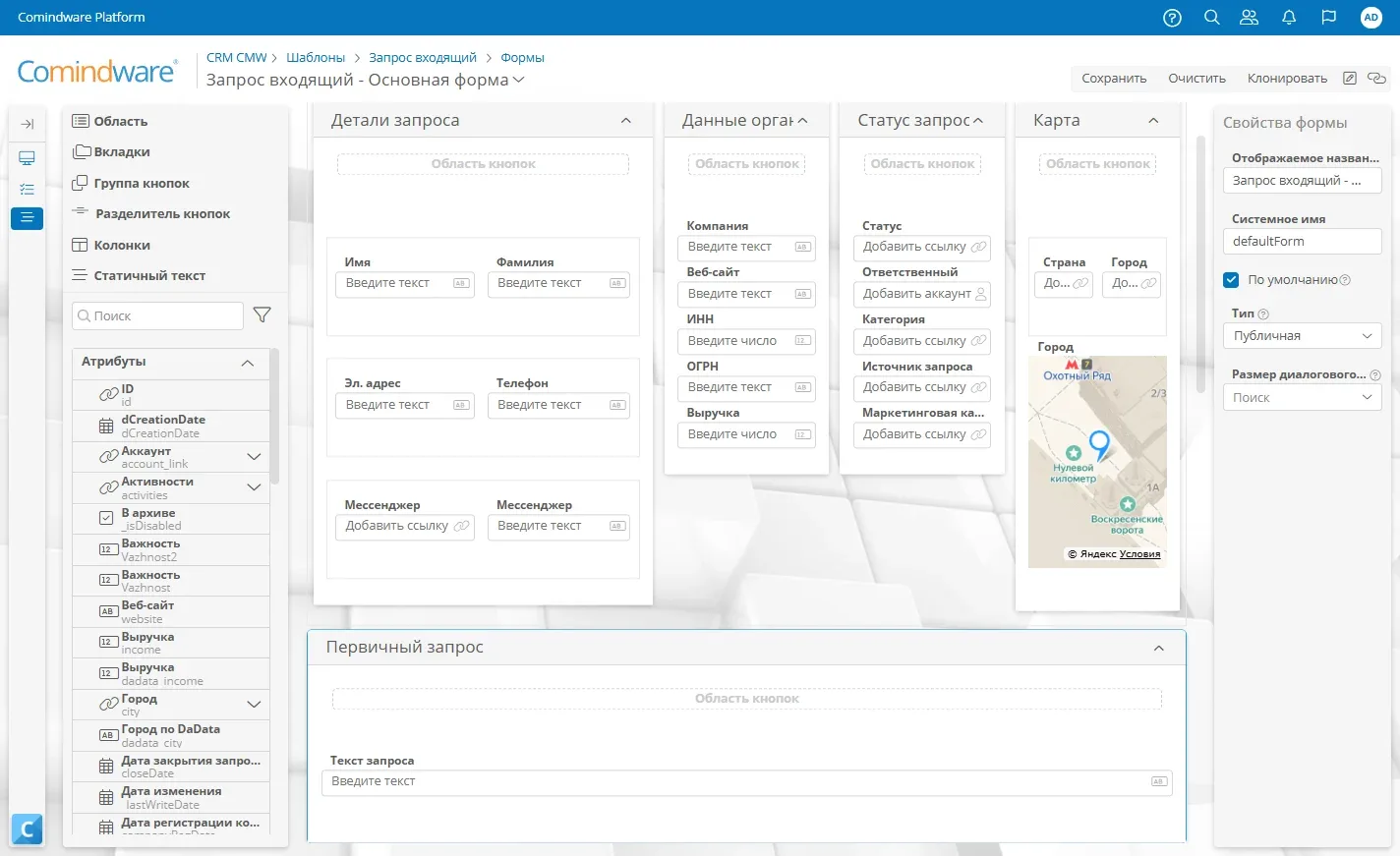
Task: Select the monitor icon in left rail
Action: (28, 158)
